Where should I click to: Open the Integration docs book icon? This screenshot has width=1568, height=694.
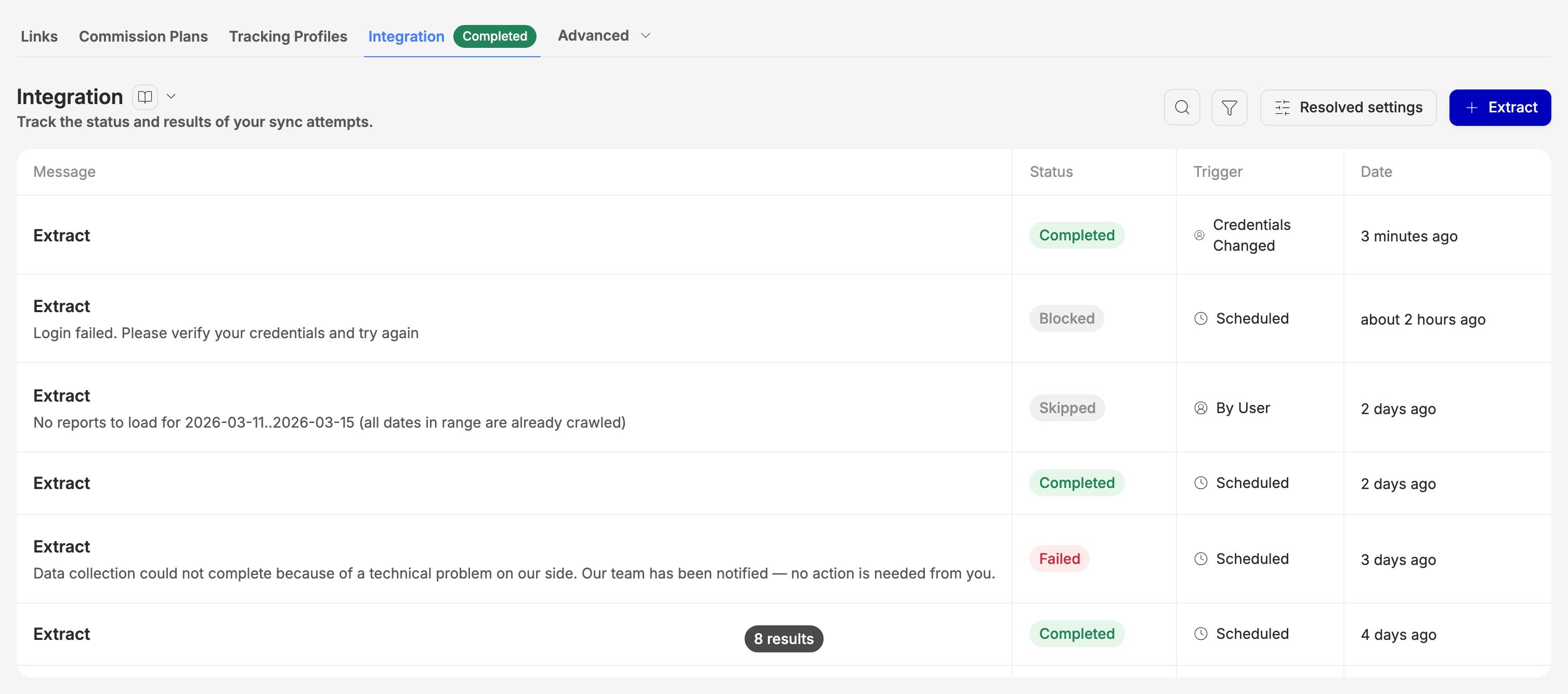[145, 96]
